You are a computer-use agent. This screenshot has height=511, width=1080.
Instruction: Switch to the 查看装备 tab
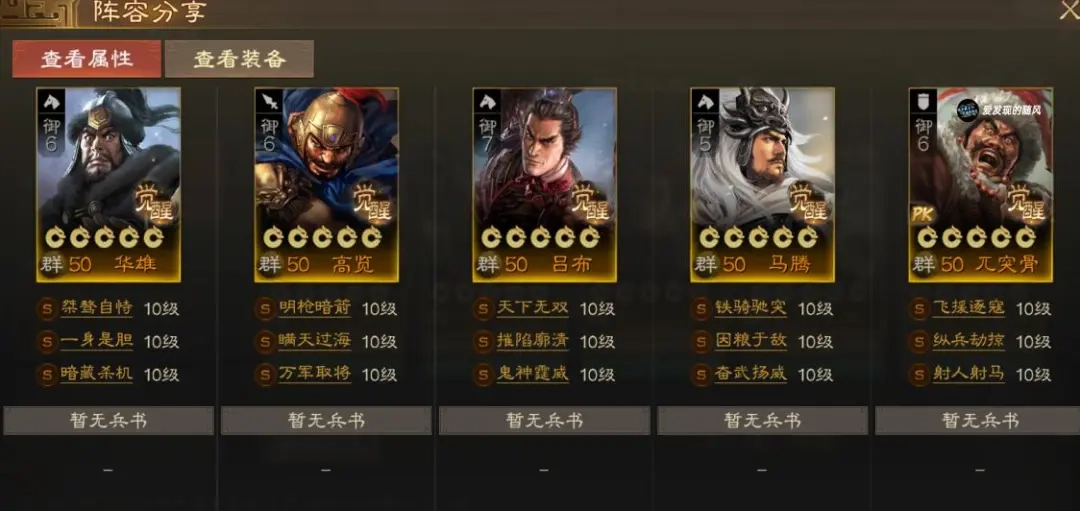[x=240, y=59]
